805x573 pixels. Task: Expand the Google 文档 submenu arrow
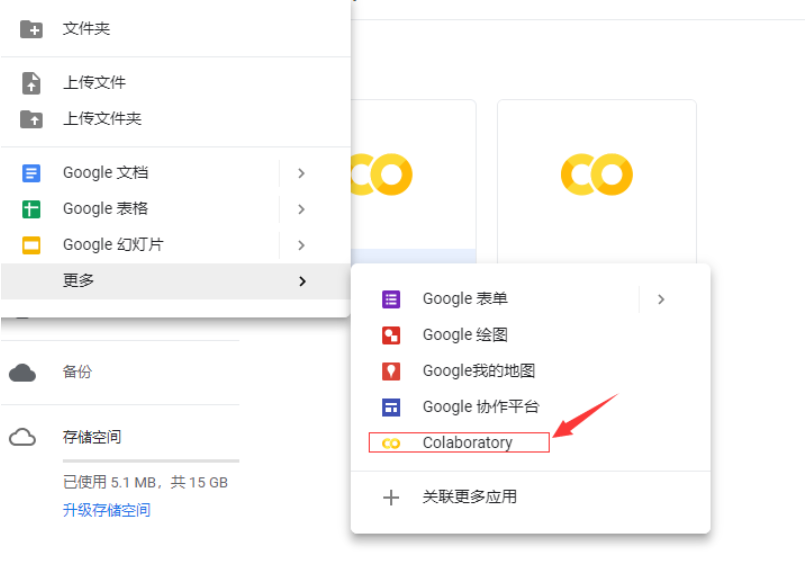301,174
